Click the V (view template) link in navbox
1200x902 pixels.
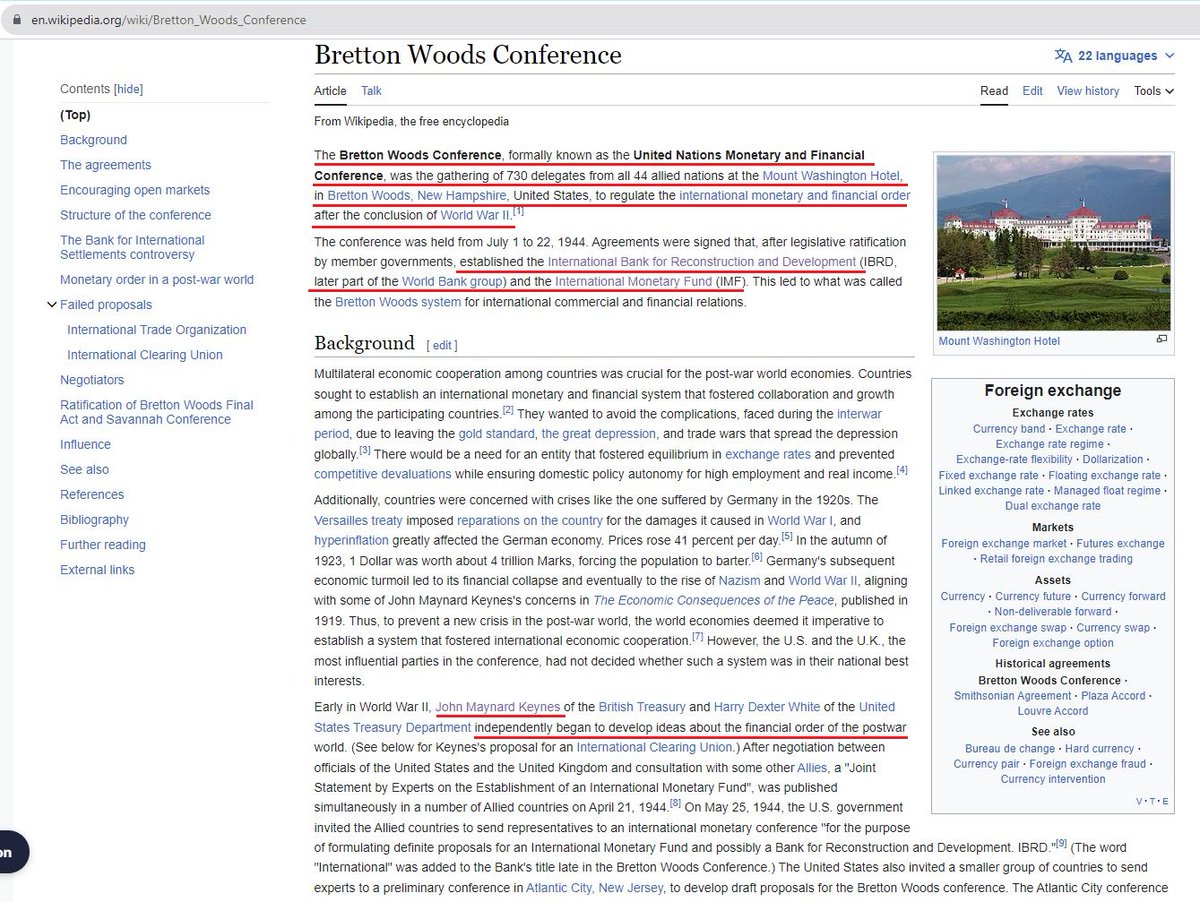click(1139, 801)
